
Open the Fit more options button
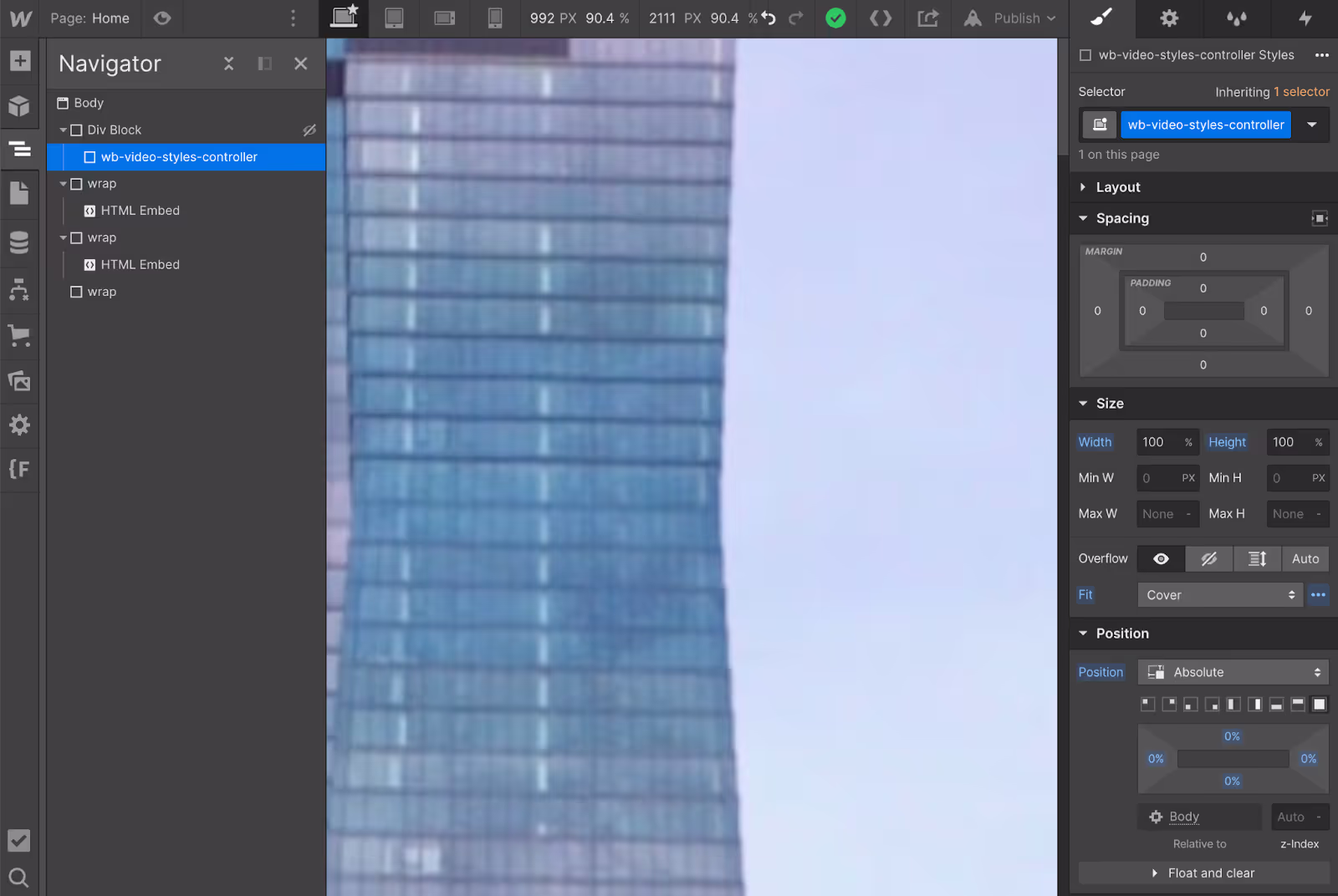click(1318, 595)
